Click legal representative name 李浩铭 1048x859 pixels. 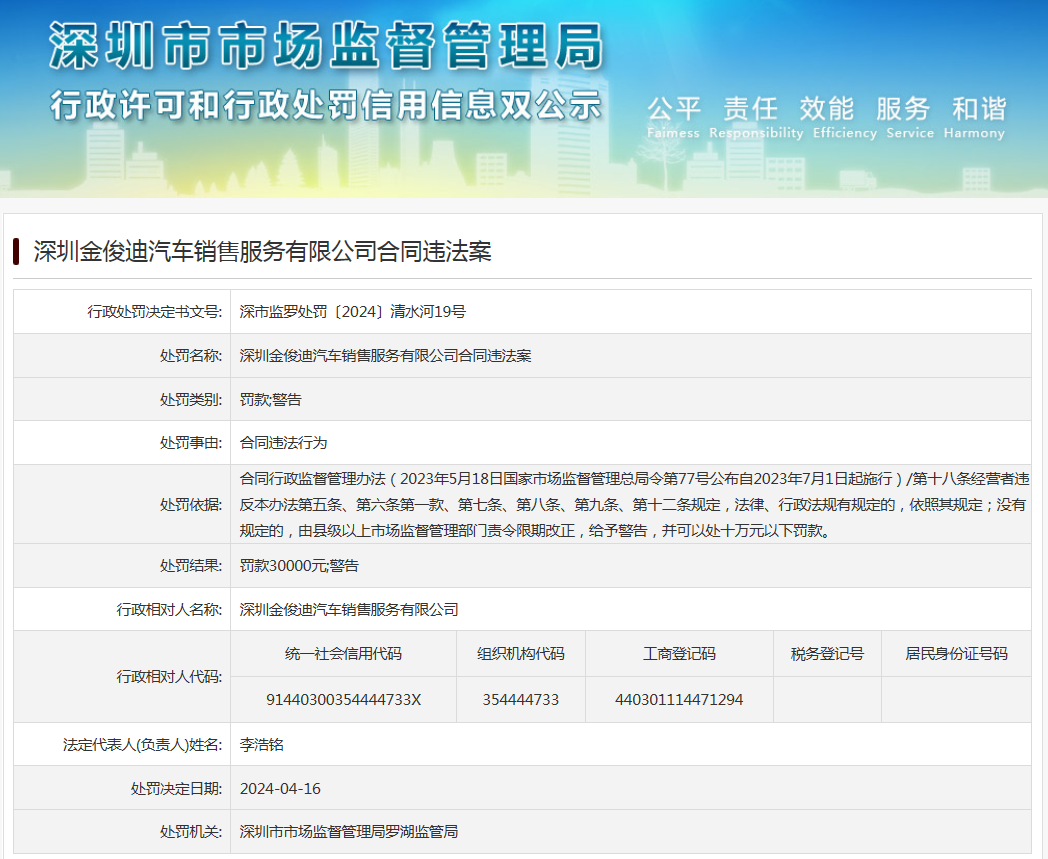tap(261, 745)
